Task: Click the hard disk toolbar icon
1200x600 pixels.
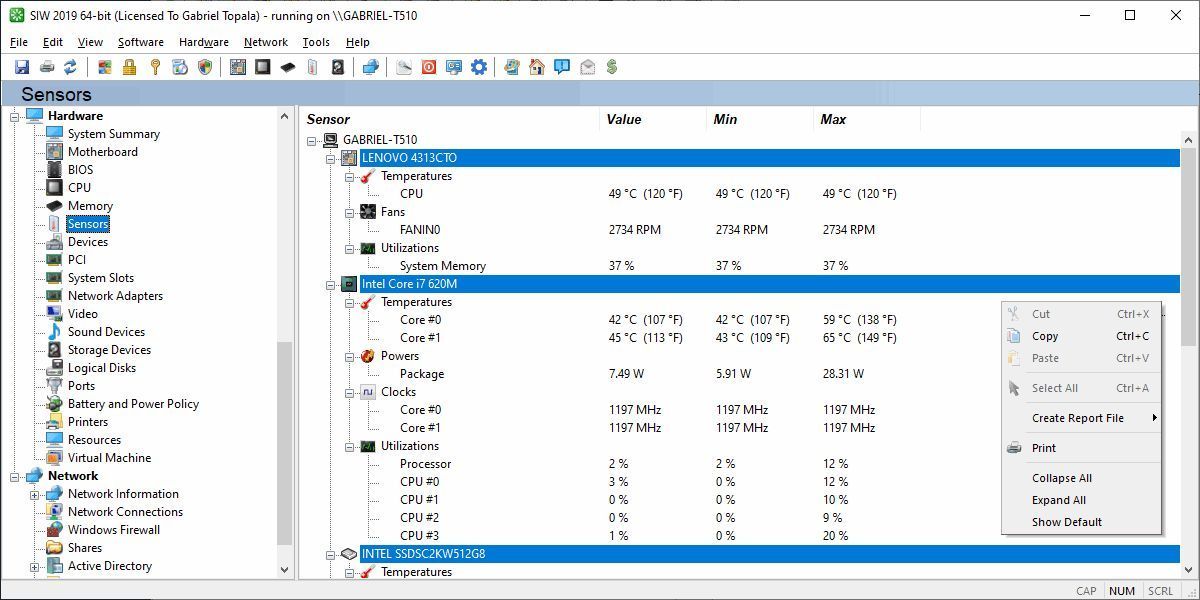Action: tap(338, 67)
